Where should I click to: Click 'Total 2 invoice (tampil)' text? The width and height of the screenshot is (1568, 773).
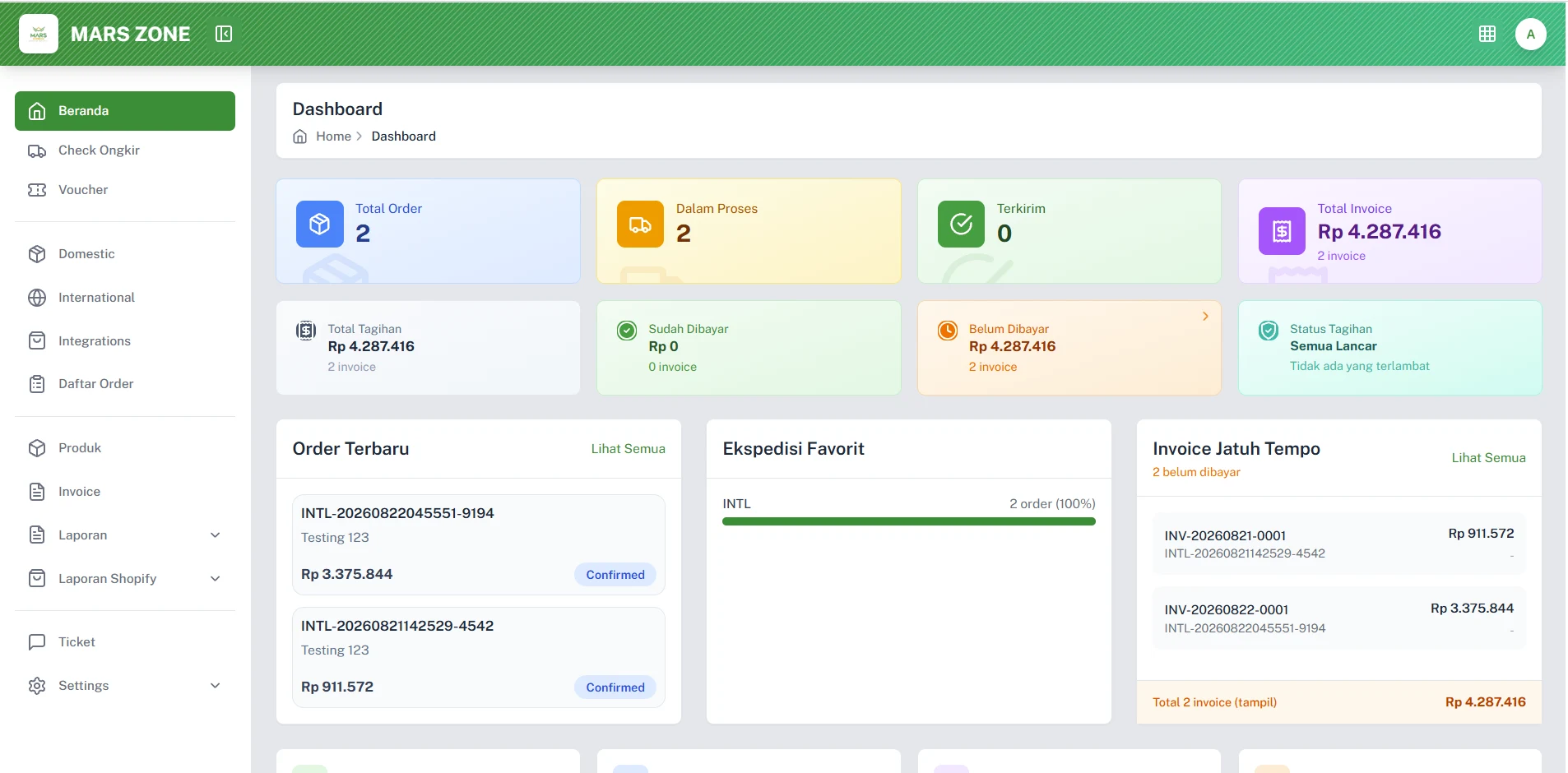(x=1215, y=702)
